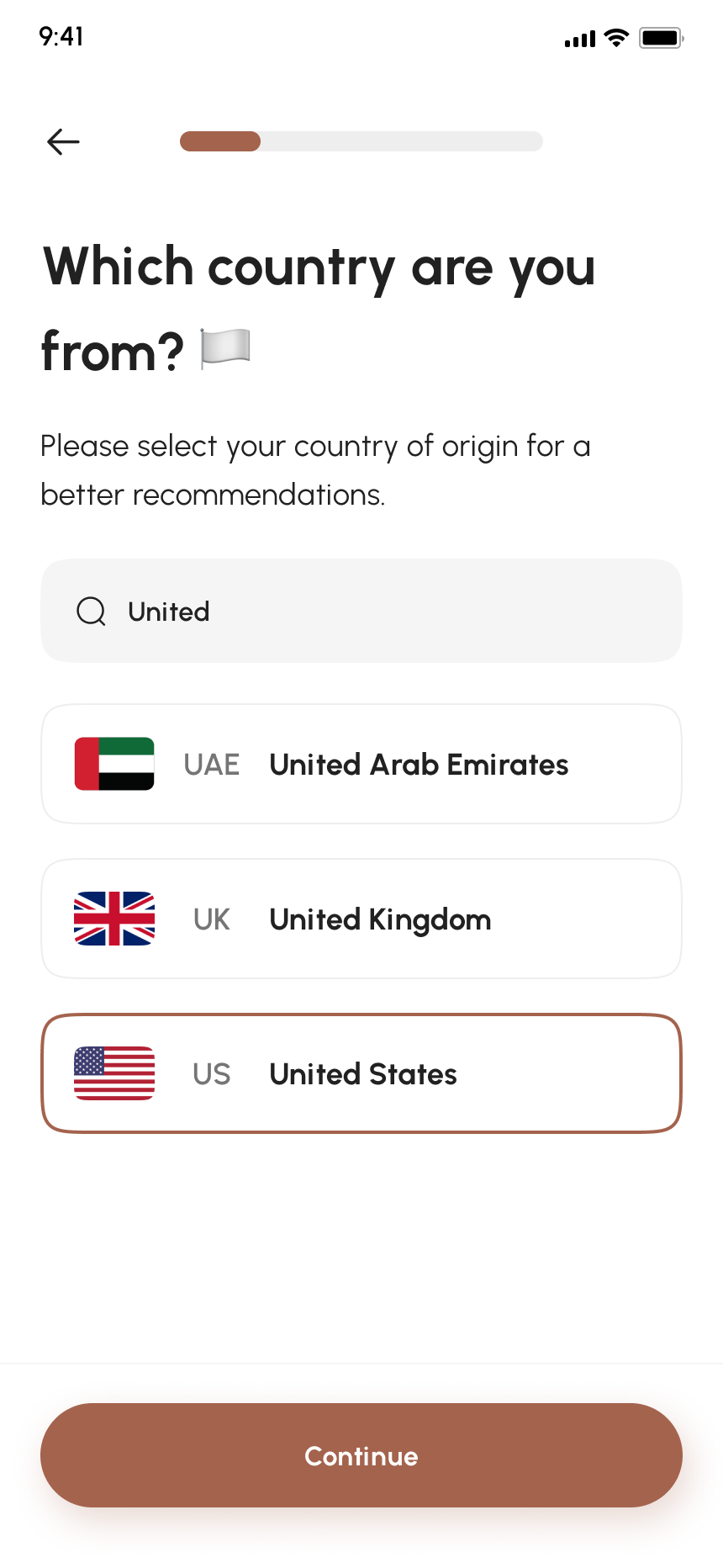Choose the United Kingdom country name
This screenshot has height=1568, width=723.
380,919
